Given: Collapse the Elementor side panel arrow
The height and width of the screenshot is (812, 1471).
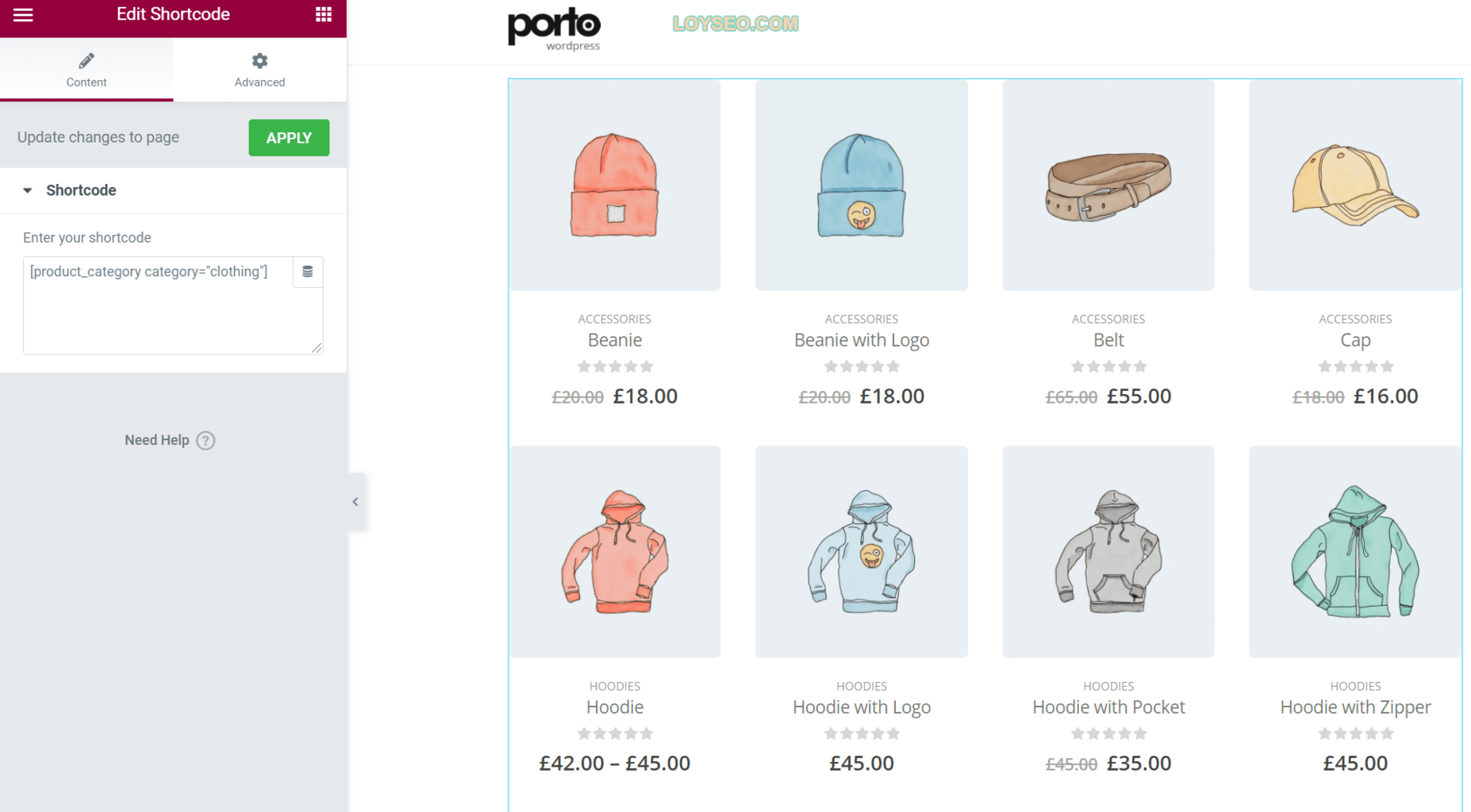Looking at the screenshot, I should click(x=355, y=501).
